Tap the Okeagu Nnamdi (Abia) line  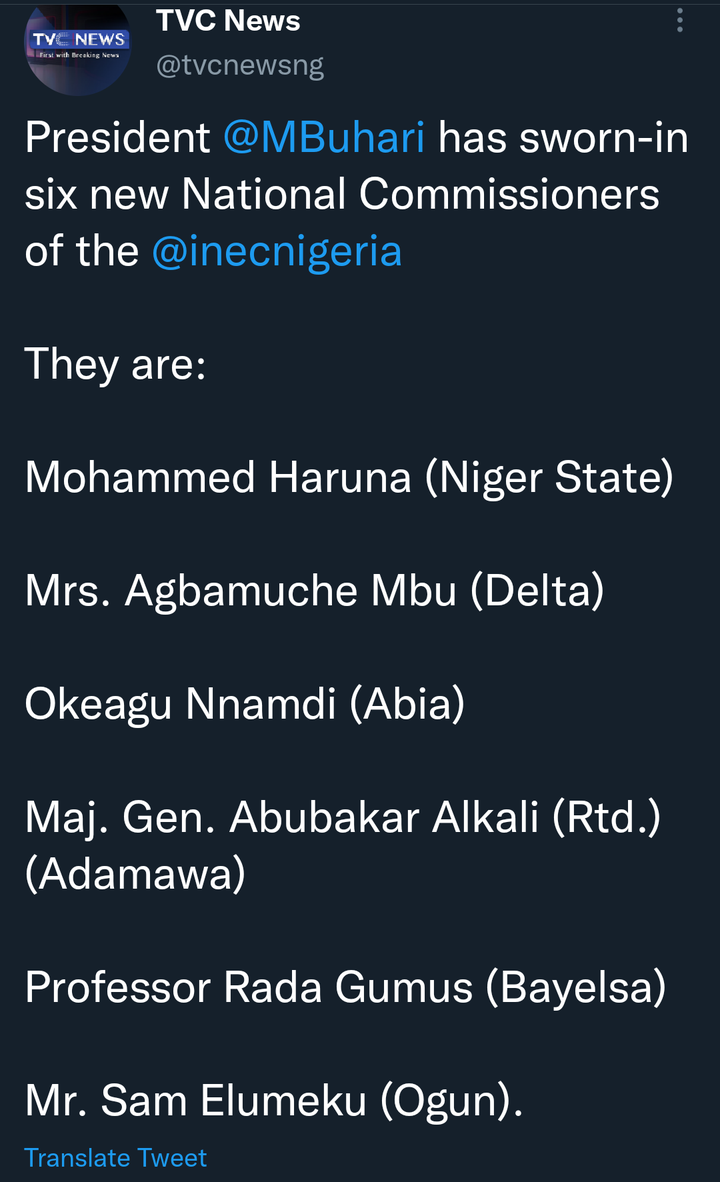coord(245,704)
